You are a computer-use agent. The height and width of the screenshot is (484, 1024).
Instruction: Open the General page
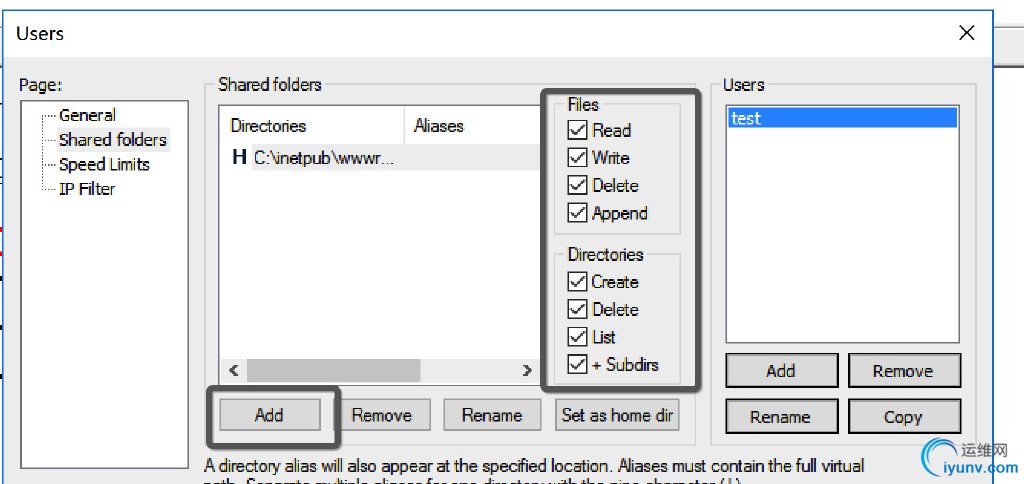pyautogui.click(x=87, y=115)
